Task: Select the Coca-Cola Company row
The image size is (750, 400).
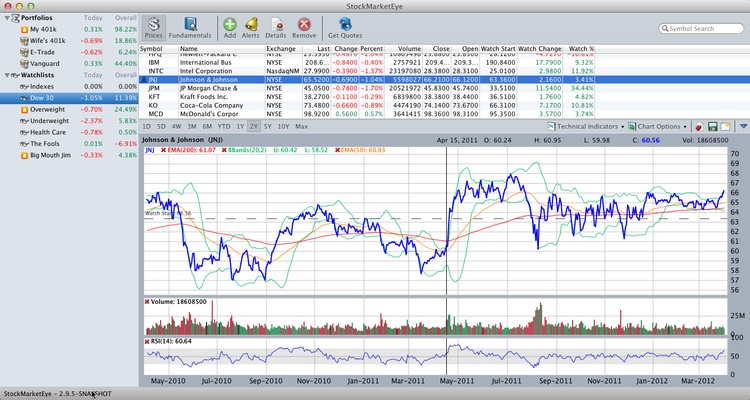Action: click(444, 106)
